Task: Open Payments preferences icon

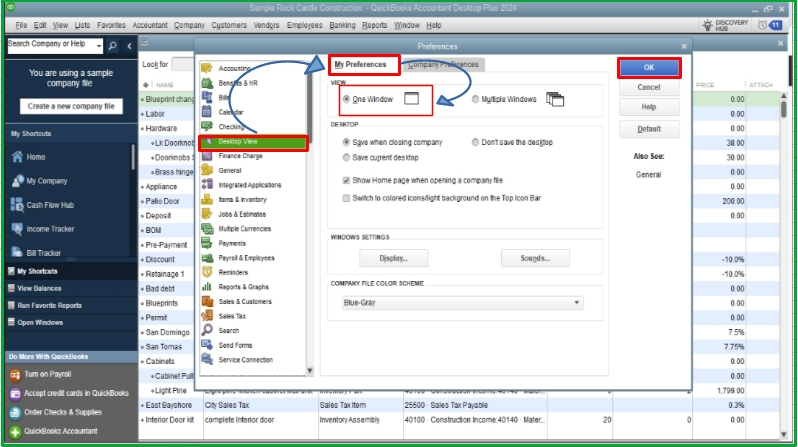Action: click(207, 243)
